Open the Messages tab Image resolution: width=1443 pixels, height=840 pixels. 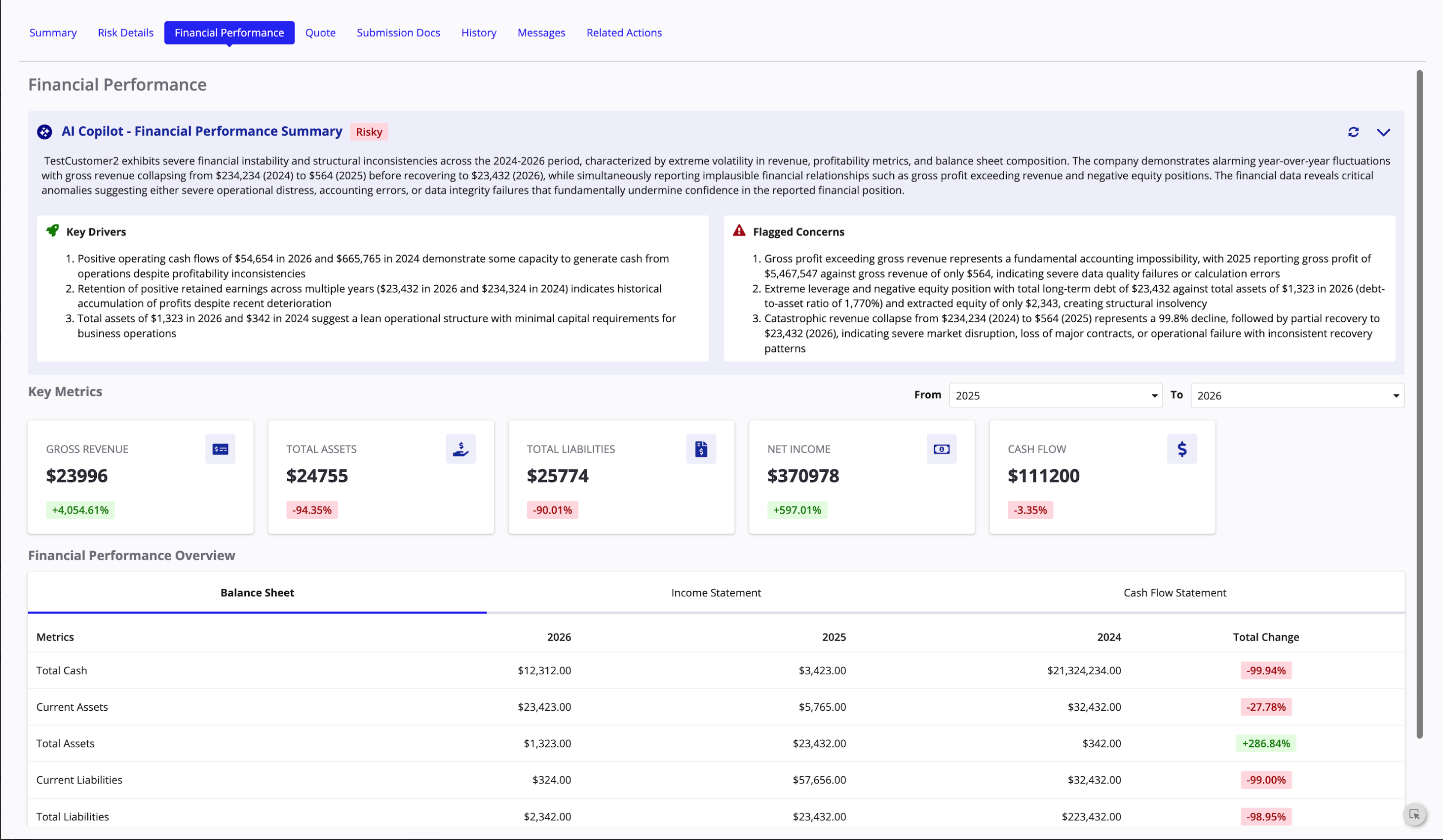[x=542, y=33]
